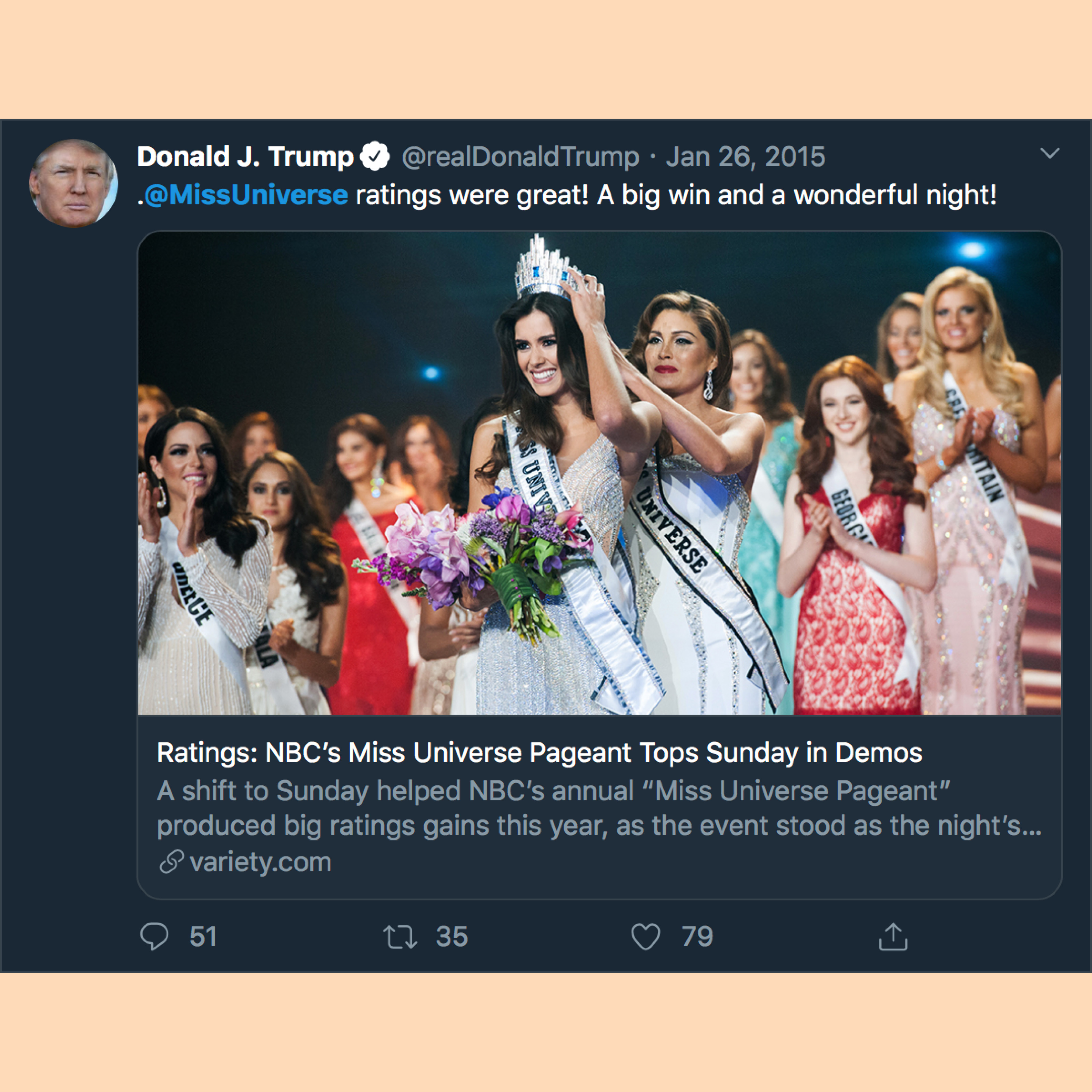This screenshot has width=1092, height=1092.
Task: Open the @realDonaldTrump handle link
Action: pyautogui.click(x=520, y=157)
